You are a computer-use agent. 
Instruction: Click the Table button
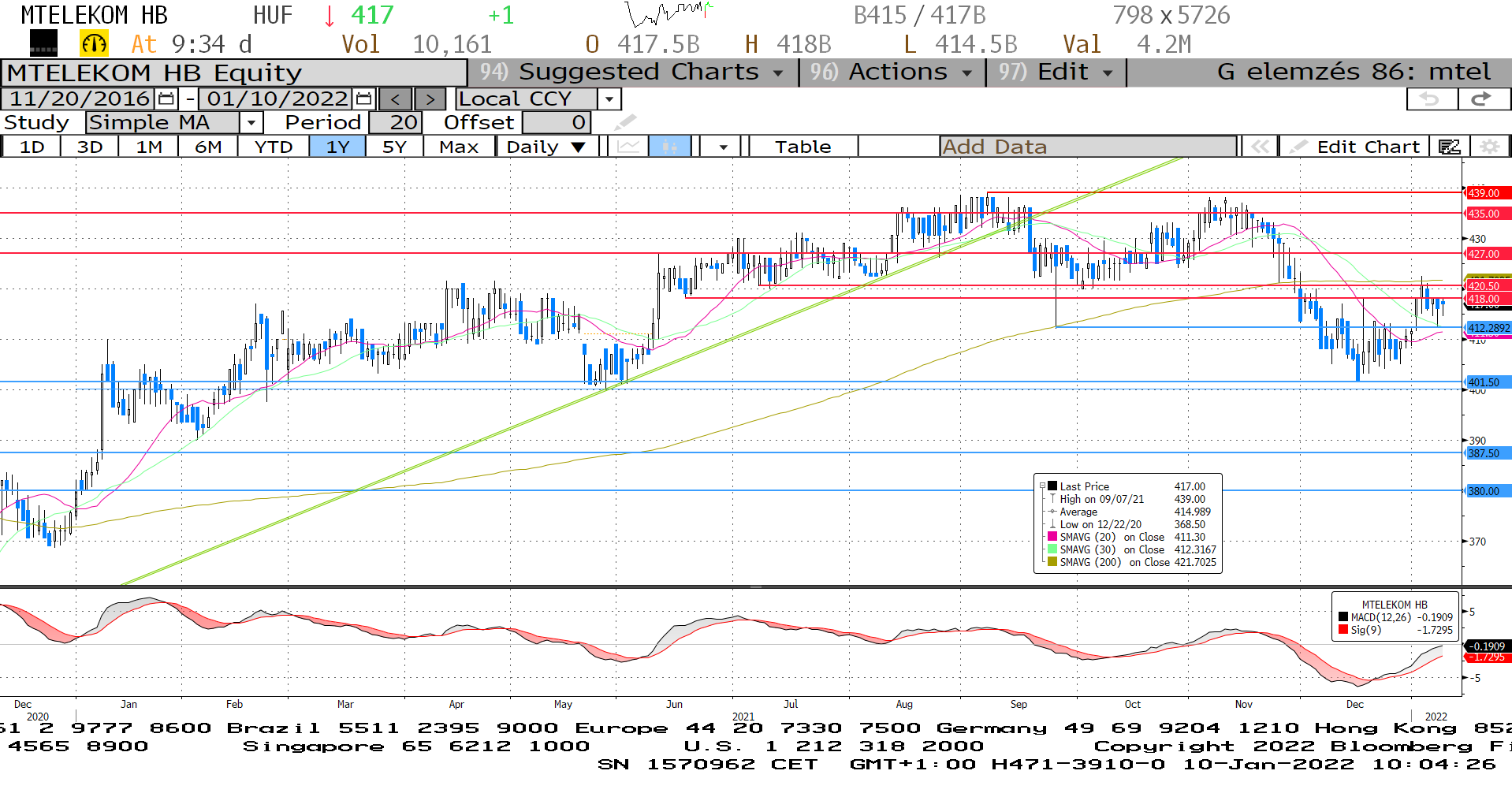803,147
